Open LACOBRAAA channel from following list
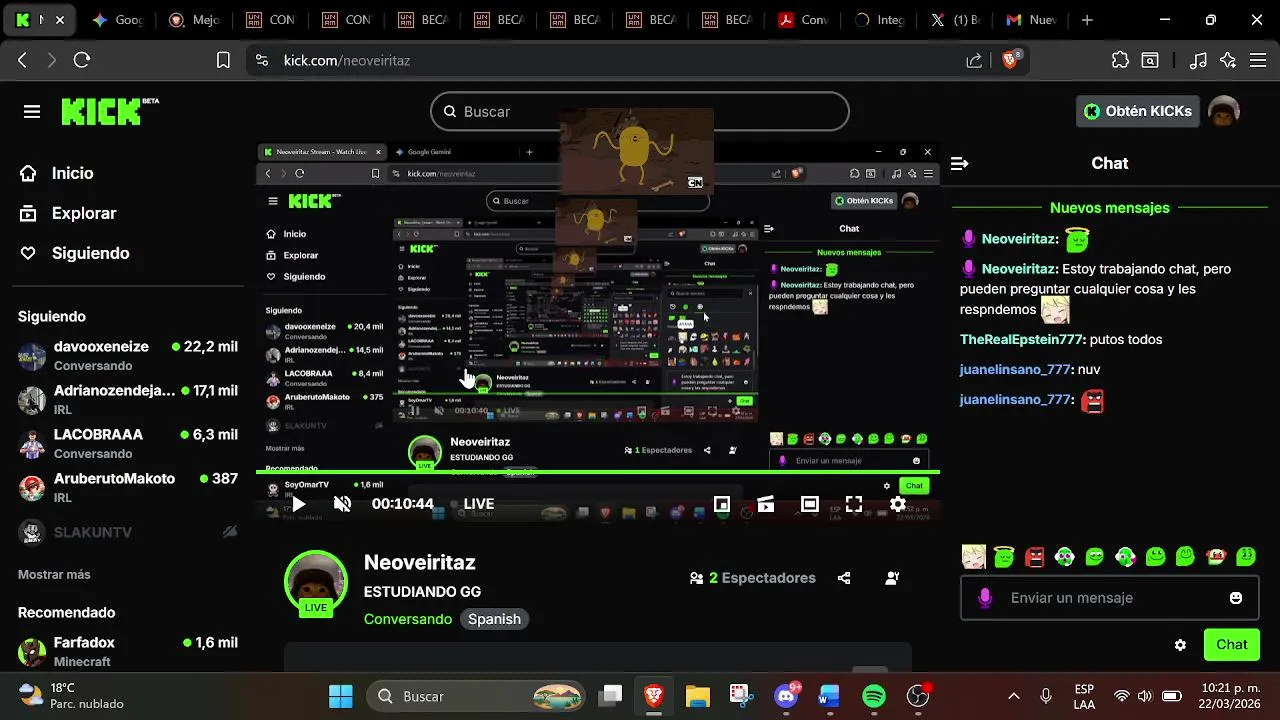 tap(128, 444)
